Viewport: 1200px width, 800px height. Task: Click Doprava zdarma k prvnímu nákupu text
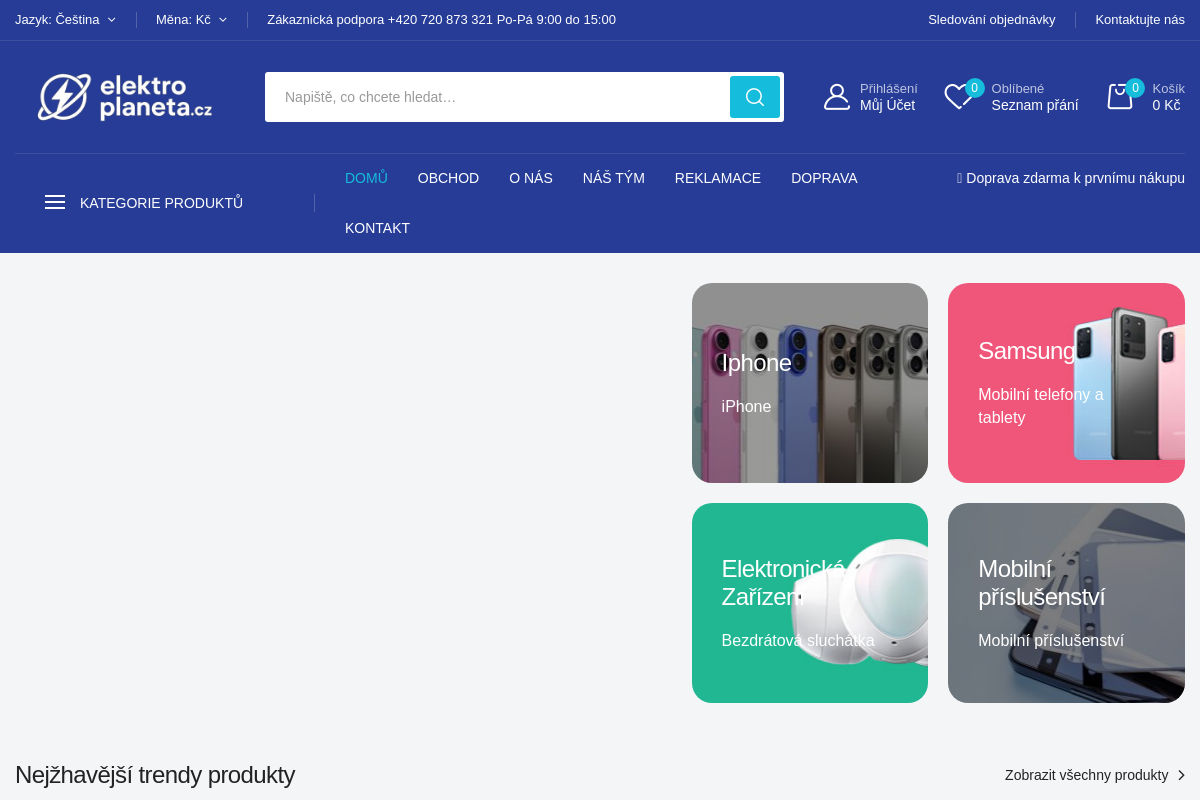(x=1071, y=178)
